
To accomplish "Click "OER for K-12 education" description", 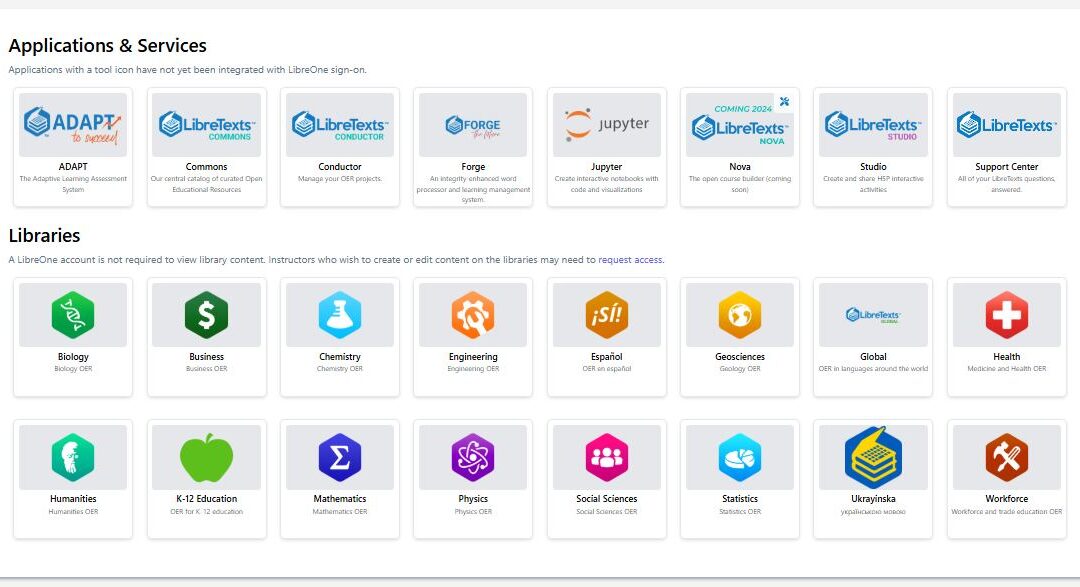I will 206,511.
